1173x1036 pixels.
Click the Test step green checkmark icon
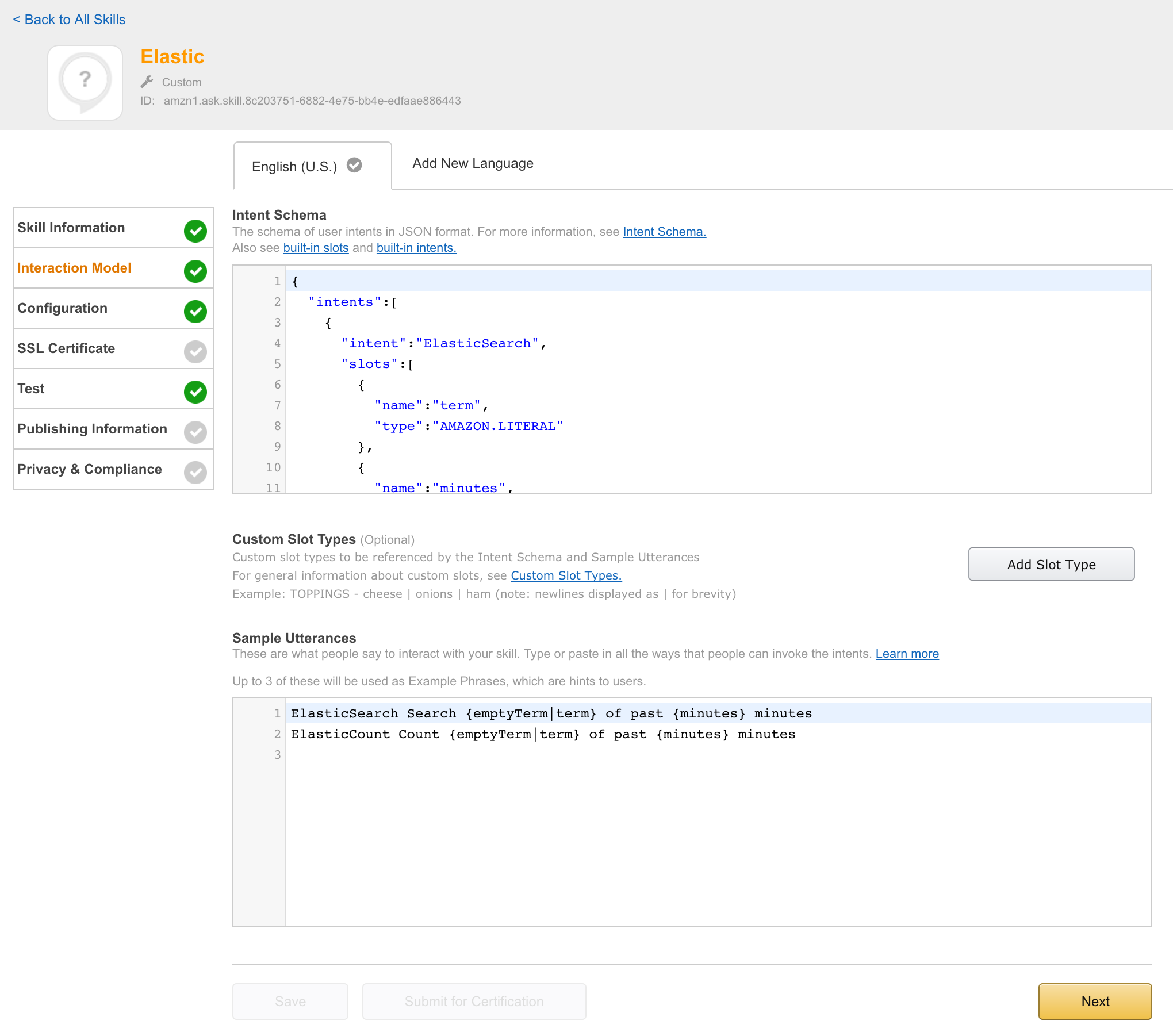[195, 392]
